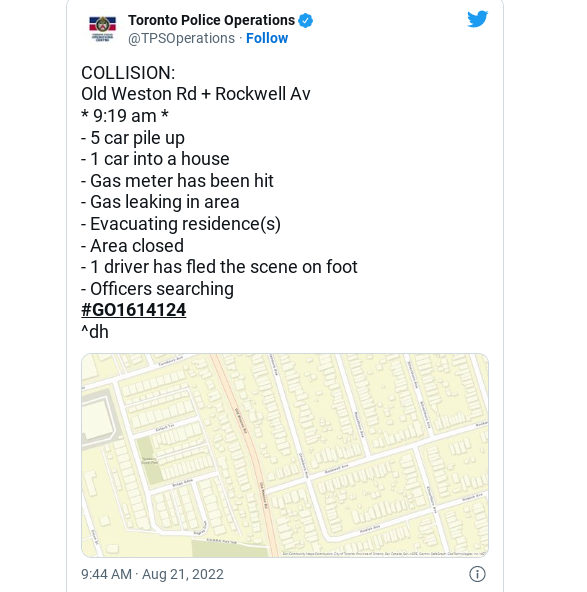
Task: Open the Toronto Police Operations profile name
Action: 211,20
